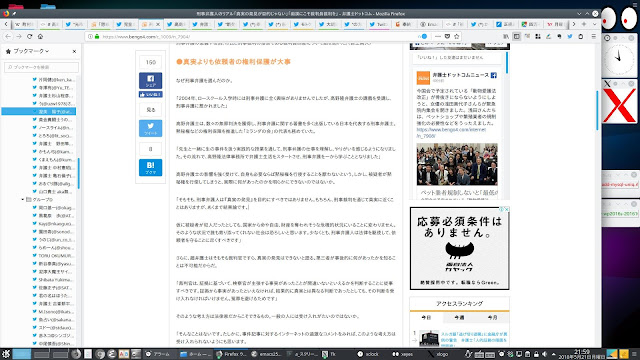Switch to the first tab with the W icon
This screenshot has height=360, width=640.
click(x=24, y=24)
